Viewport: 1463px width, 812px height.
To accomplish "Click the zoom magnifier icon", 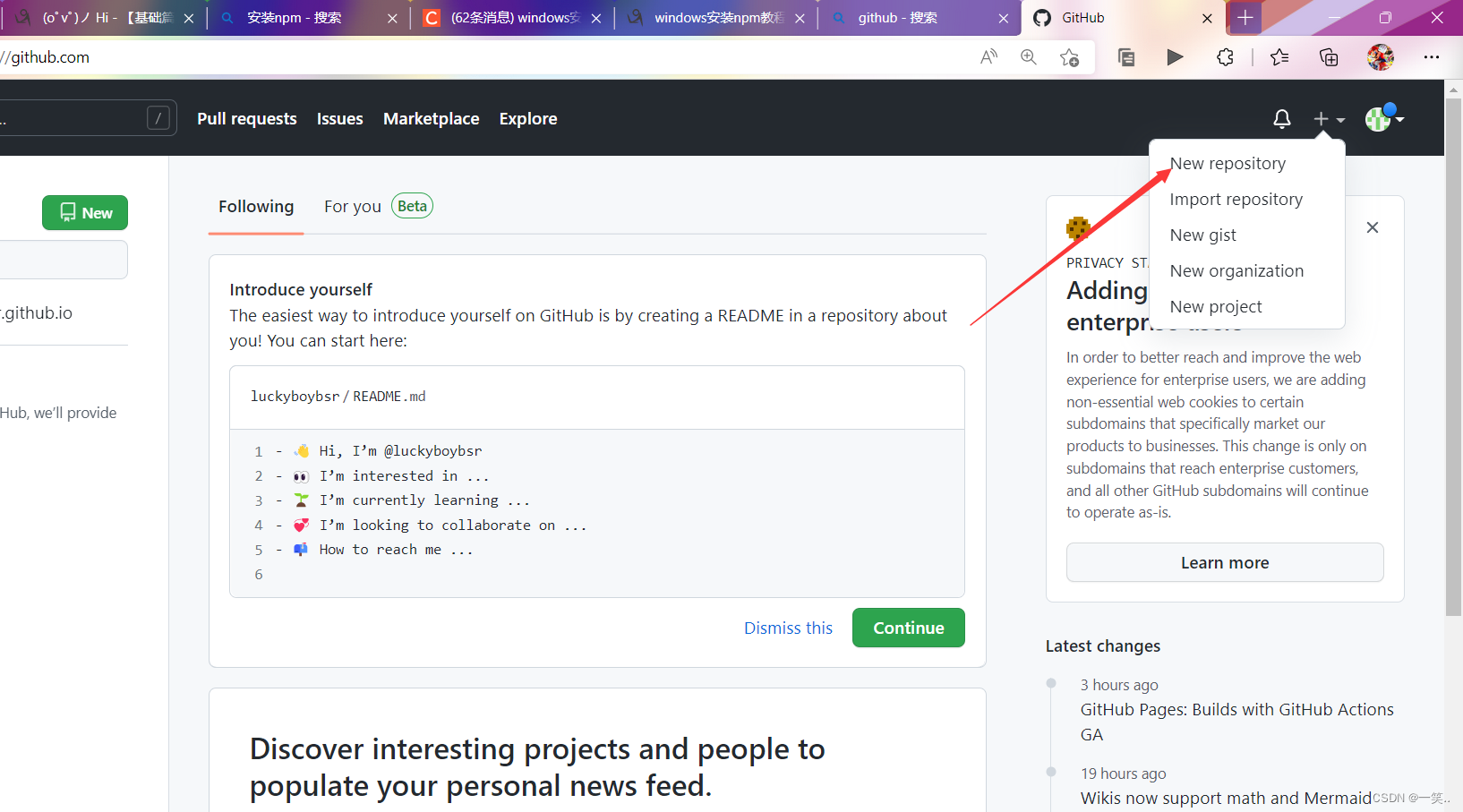I will [x=1029, y=57].
